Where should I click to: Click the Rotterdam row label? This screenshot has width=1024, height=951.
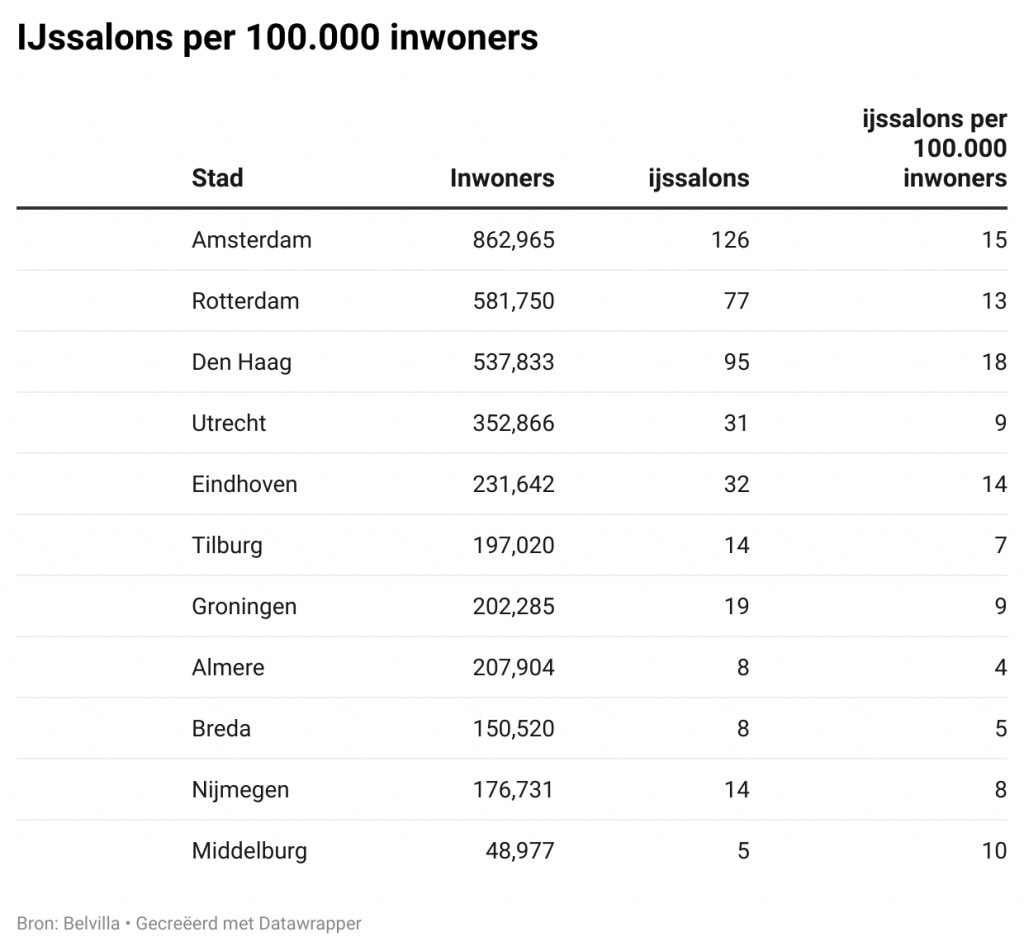click(245, 301)
